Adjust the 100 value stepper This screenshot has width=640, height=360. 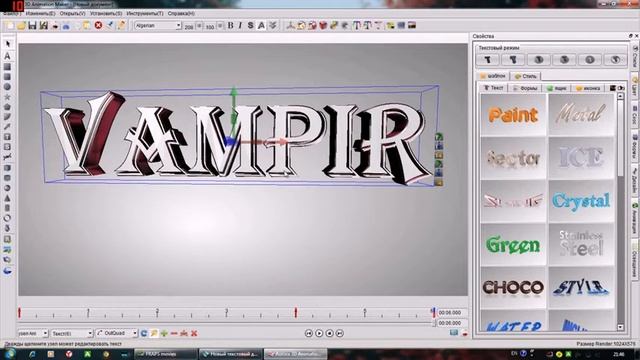[x=220, y=26]
